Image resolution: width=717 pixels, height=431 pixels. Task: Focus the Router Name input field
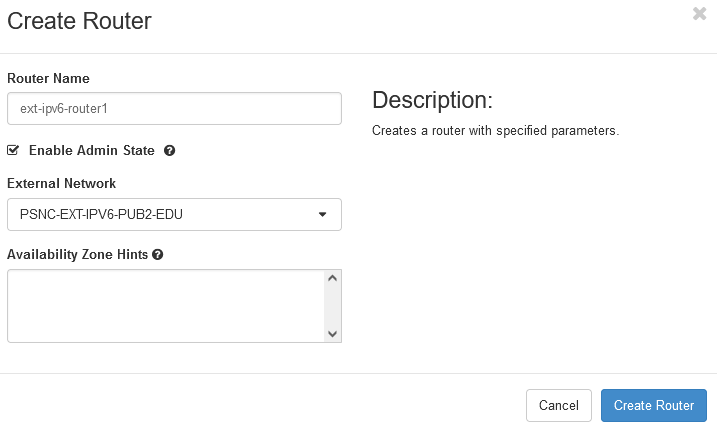174,108
